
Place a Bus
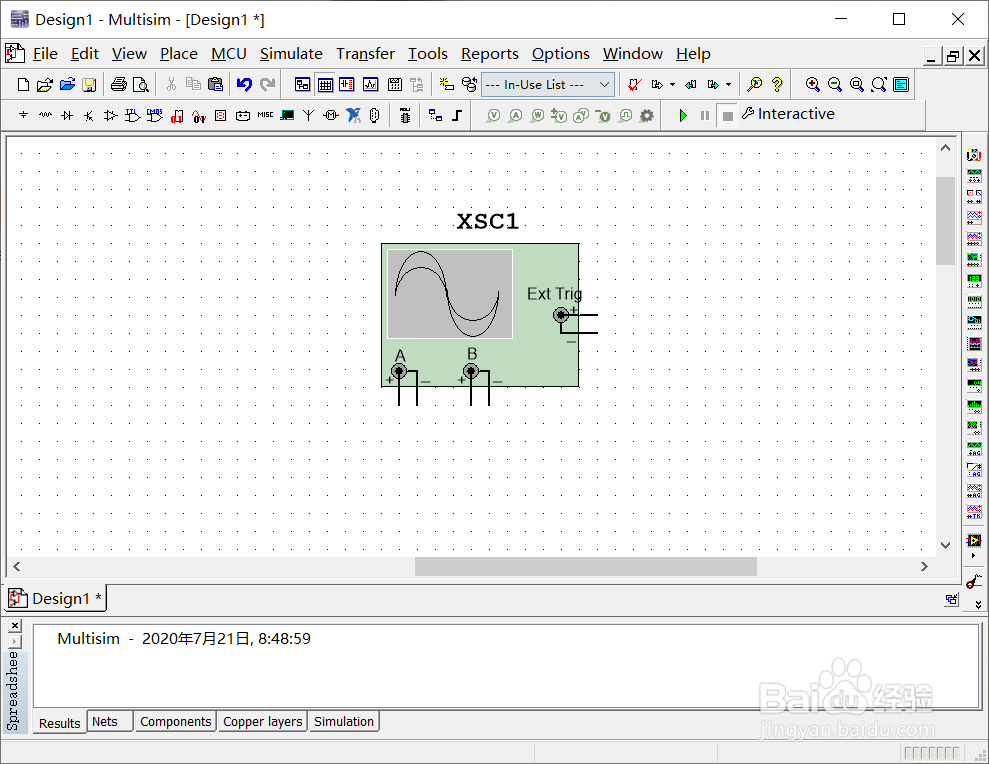(x=457, y=115)
